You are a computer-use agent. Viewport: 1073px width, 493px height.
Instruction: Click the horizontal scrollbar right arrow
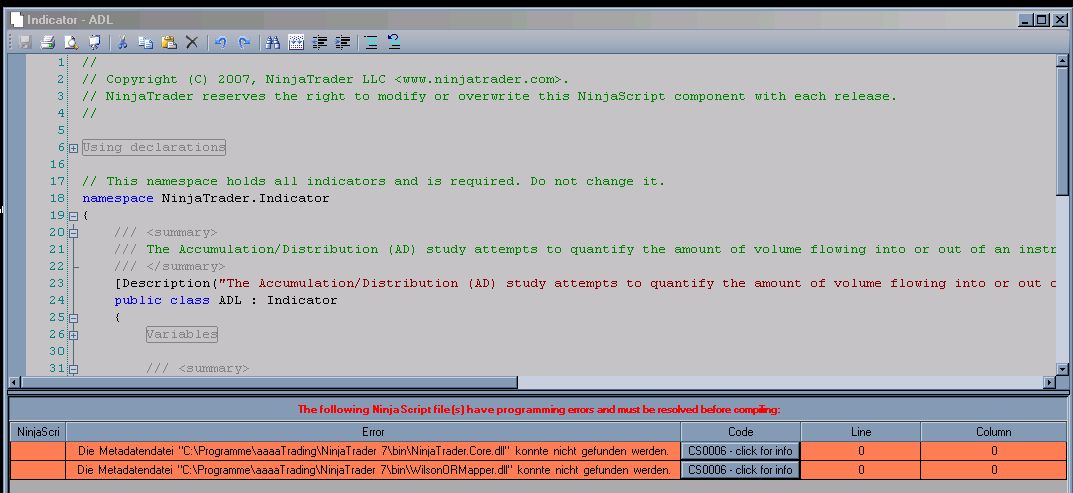click(1050, 382)
